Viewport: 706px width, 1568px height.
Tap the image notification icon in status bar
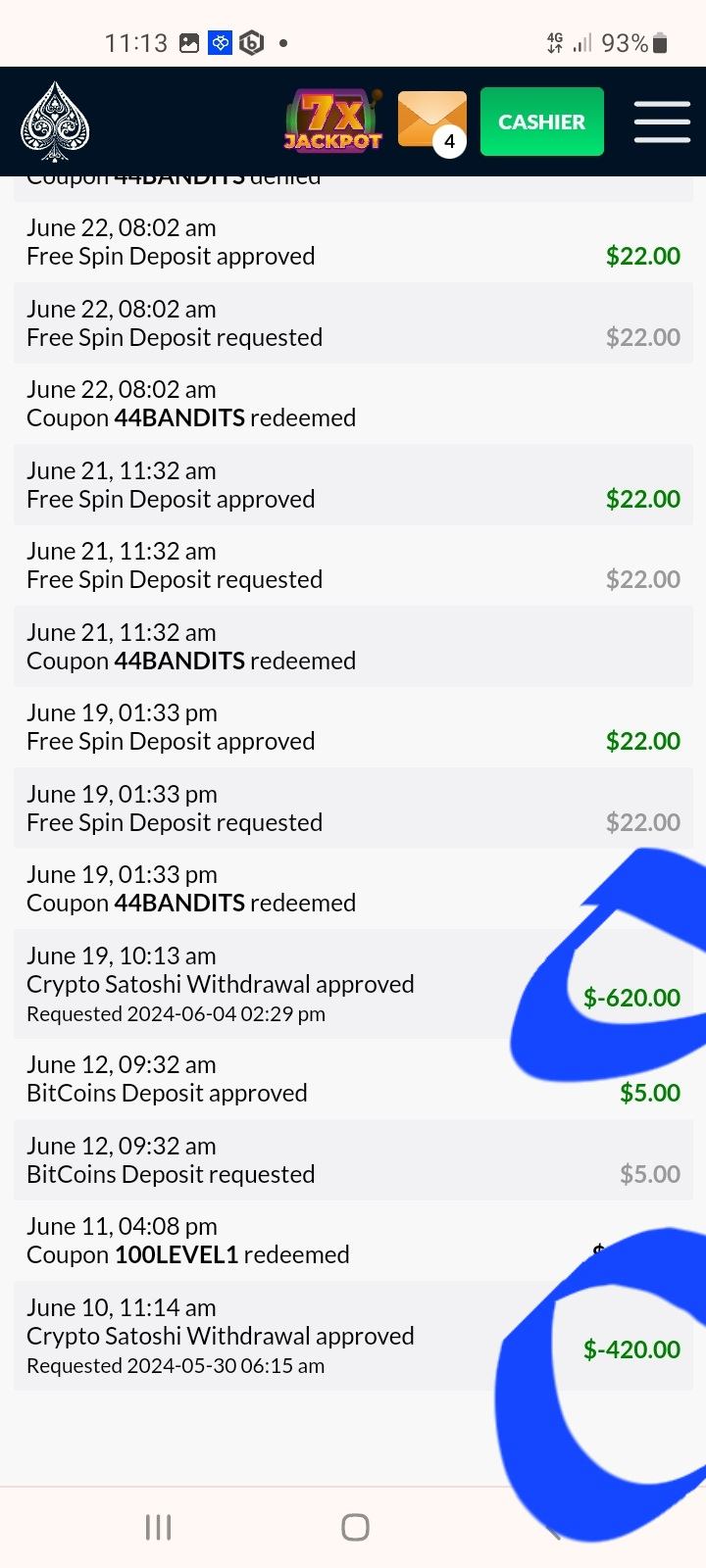[189, 43]
